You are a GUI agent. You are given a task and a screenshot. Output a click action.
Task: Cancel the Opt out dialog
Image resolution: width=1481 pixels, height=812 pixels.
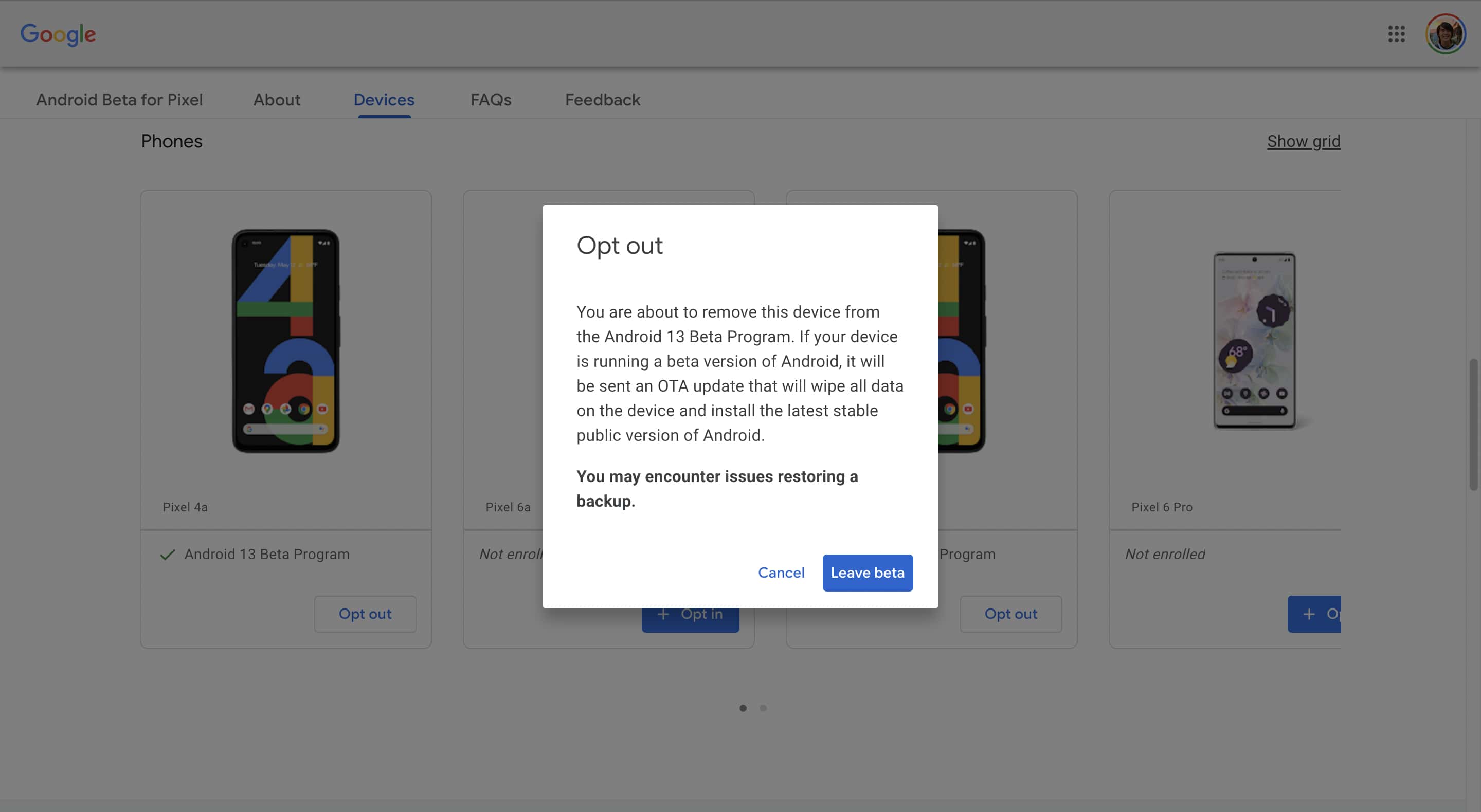(781, 573)
